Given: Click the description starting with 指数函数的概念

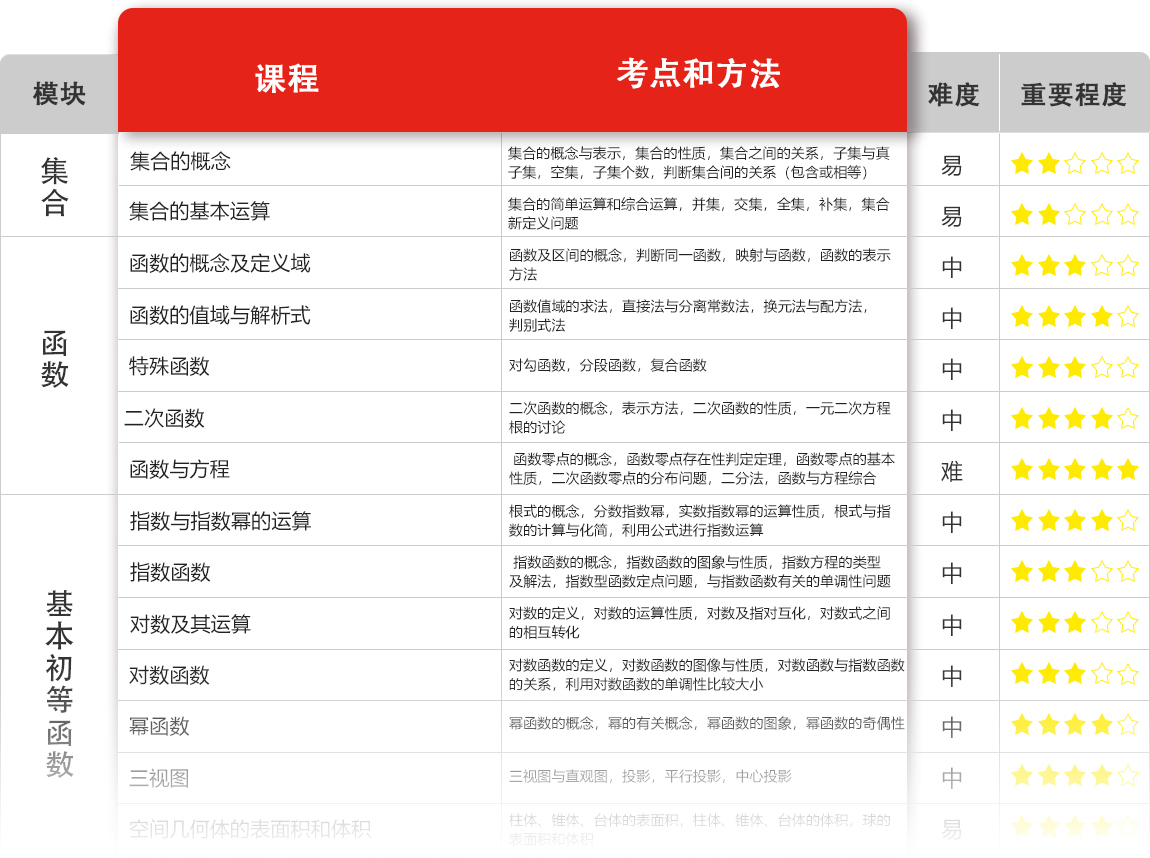Looking at the screenshot, I should point(700,571).
